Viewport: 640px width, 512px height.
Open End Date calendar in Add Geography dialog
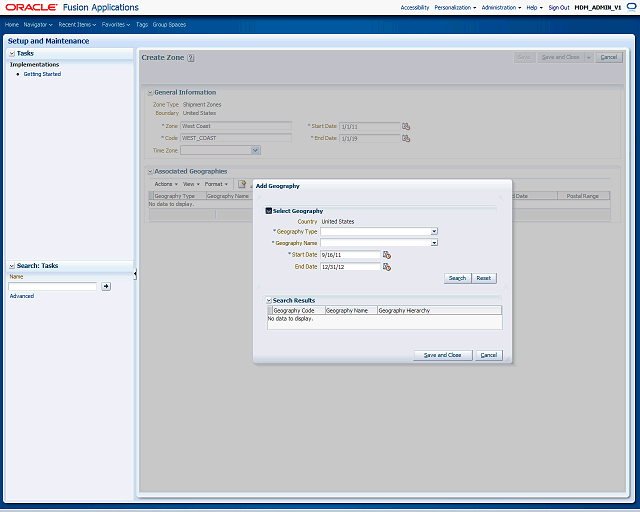point(387,267)
